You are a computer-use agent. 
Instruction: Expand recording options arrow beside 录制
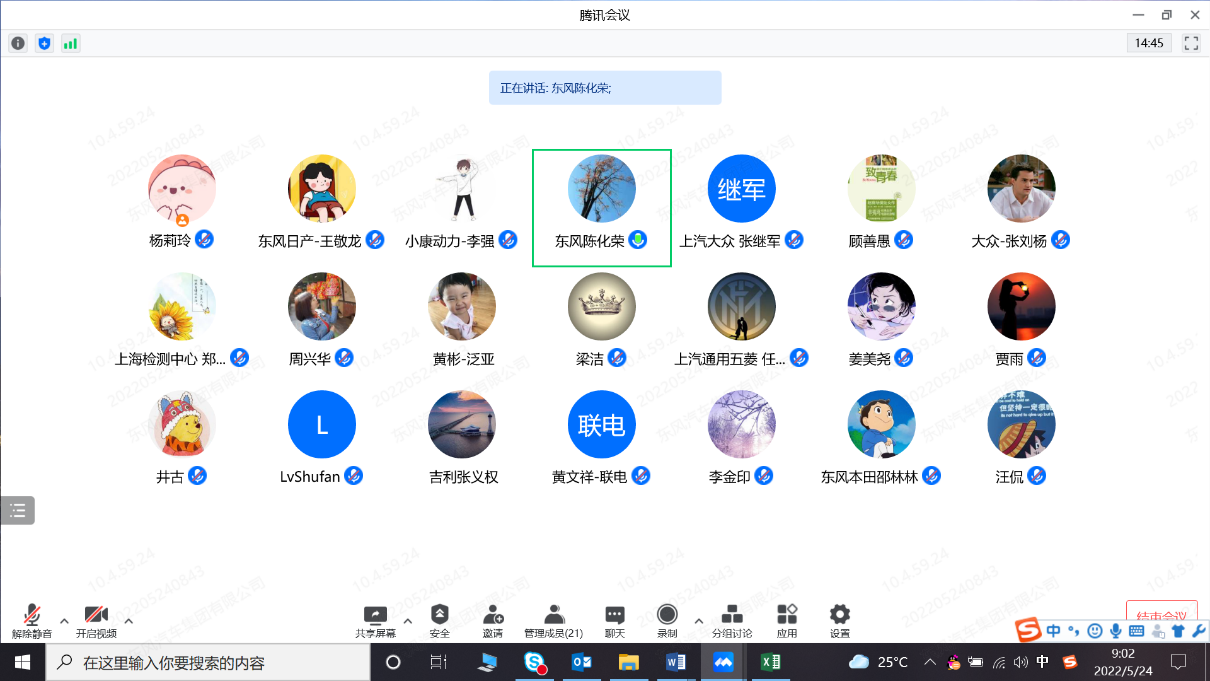(698, 621)
